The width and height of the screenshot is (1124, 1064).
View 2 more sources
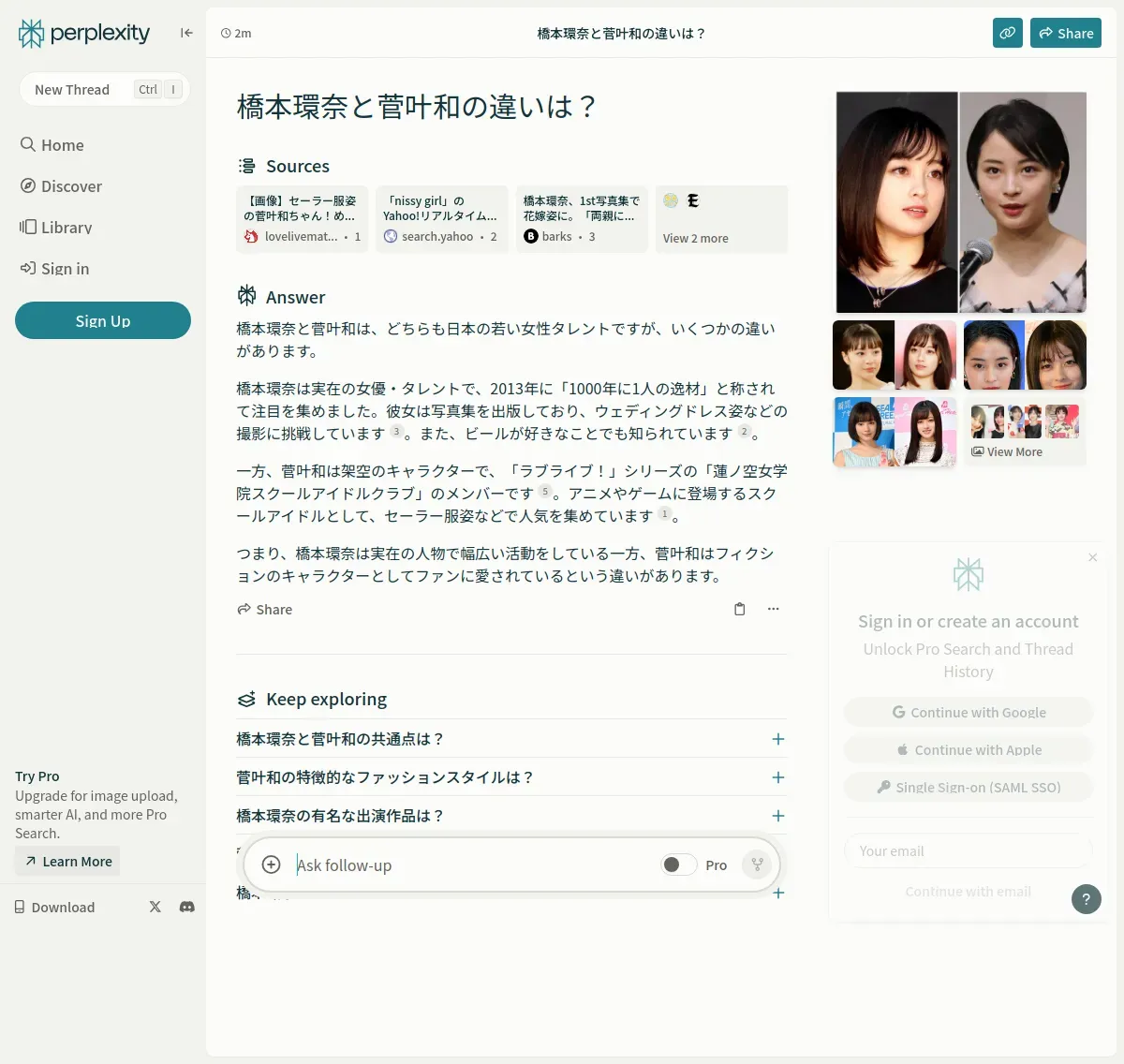click(721, 219)
